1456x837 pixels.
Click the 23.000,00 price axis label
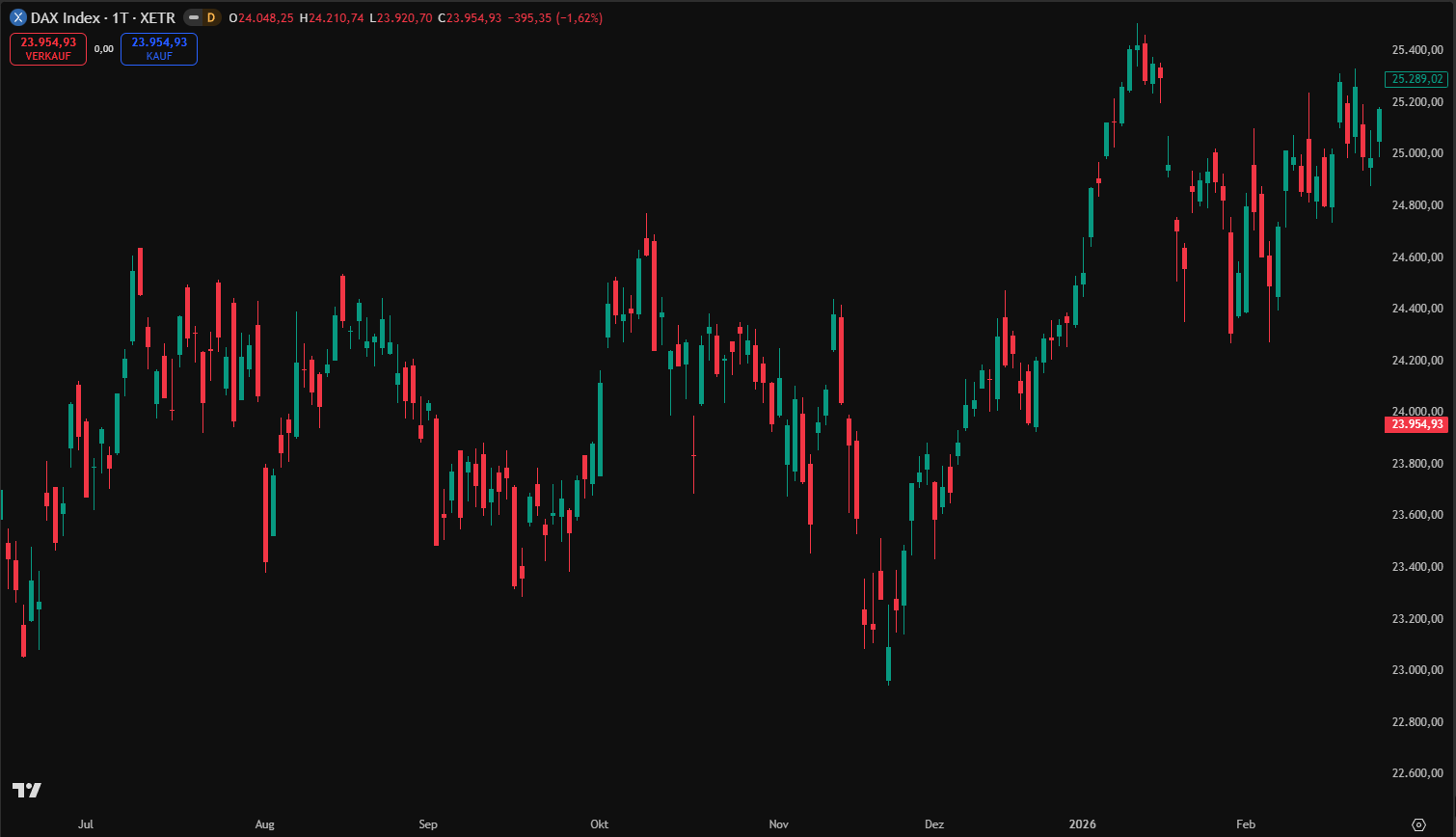pos(1417,670)
